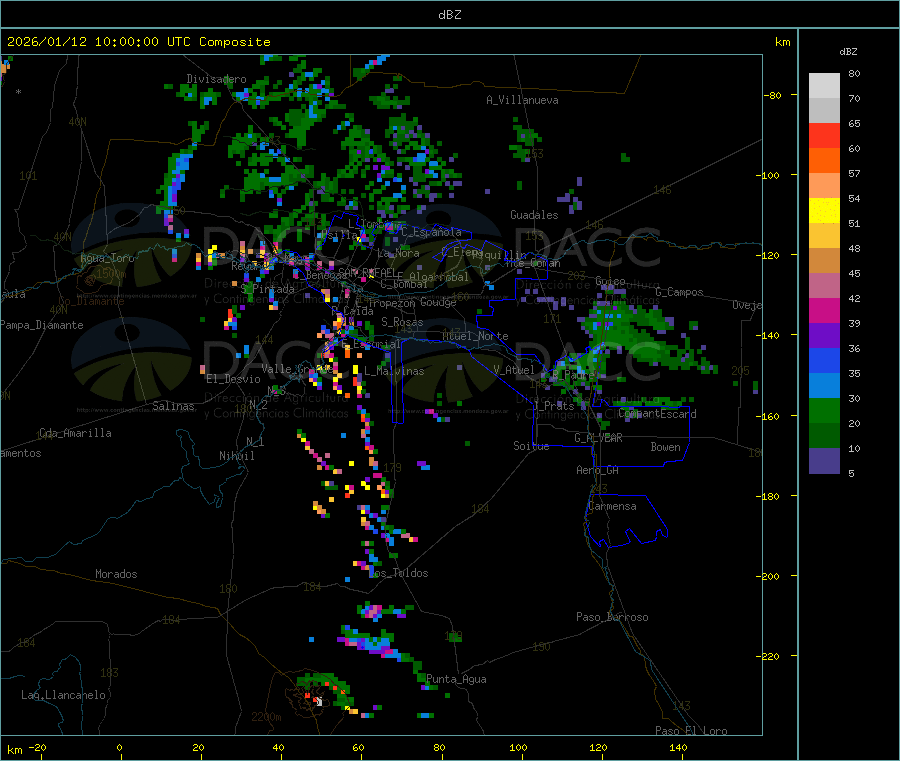Click the dBZ title at top

449,15
